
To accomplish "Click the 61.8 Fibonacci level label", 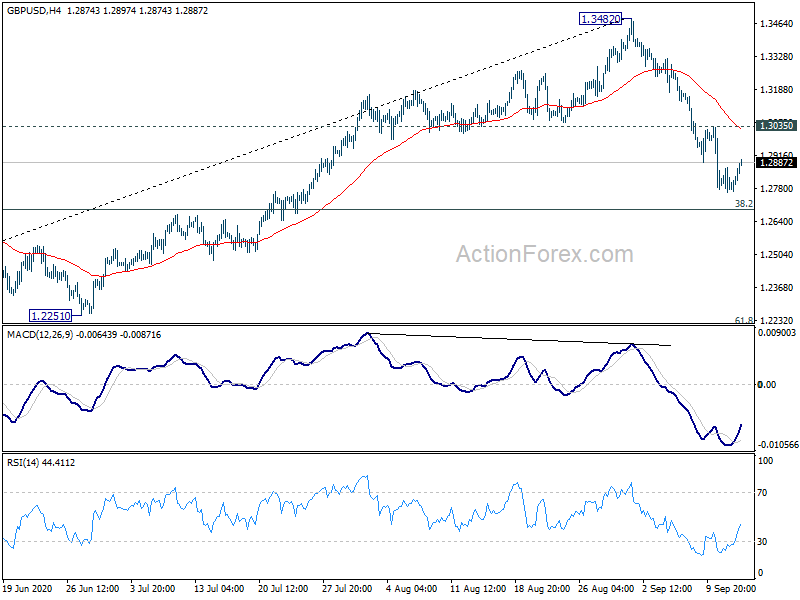I will coord(743,320).
